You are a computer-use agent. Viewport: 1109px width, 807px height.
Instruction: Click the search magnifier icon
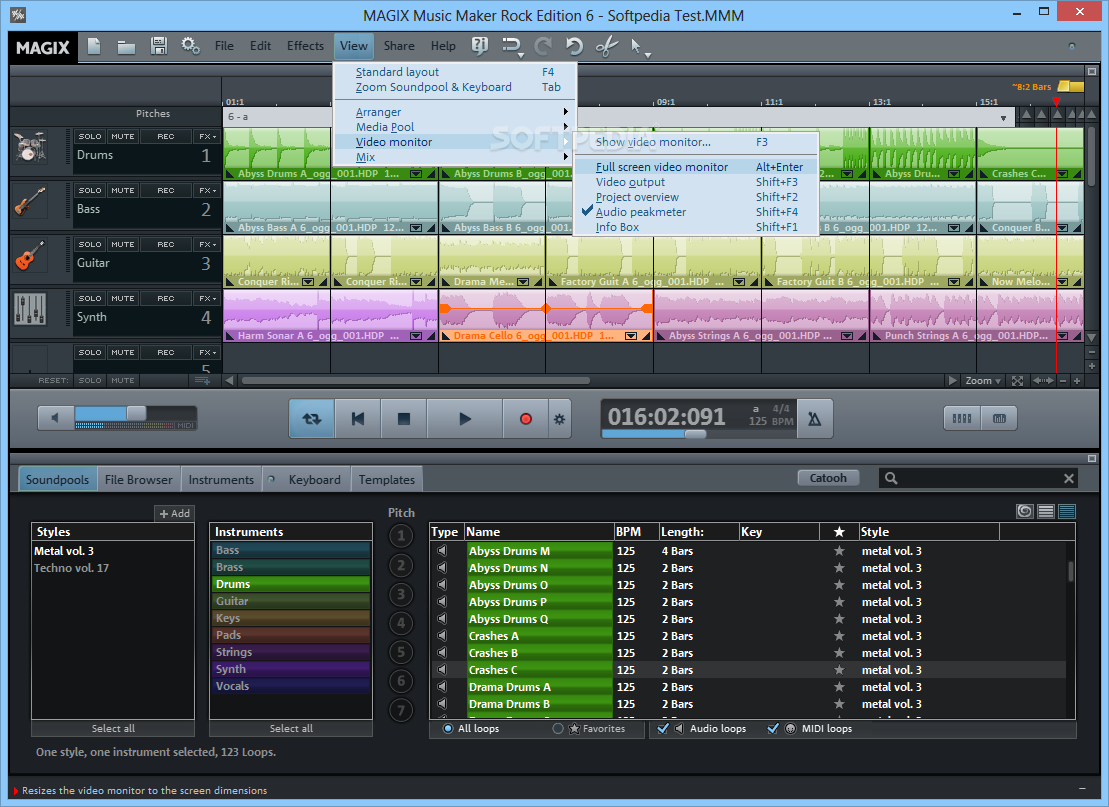coord(891,478)
